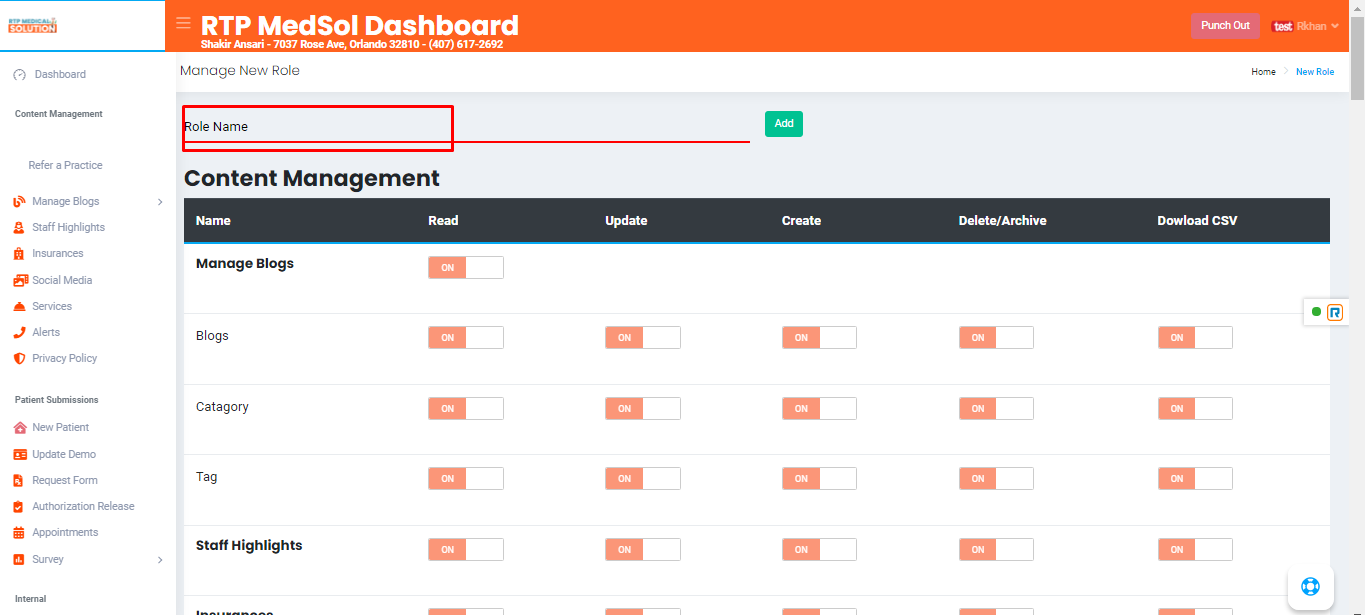Viewport: 1365px width, 615px height.
Task: Click the test user avatar badge
Action: click(x=1282, y=27)
